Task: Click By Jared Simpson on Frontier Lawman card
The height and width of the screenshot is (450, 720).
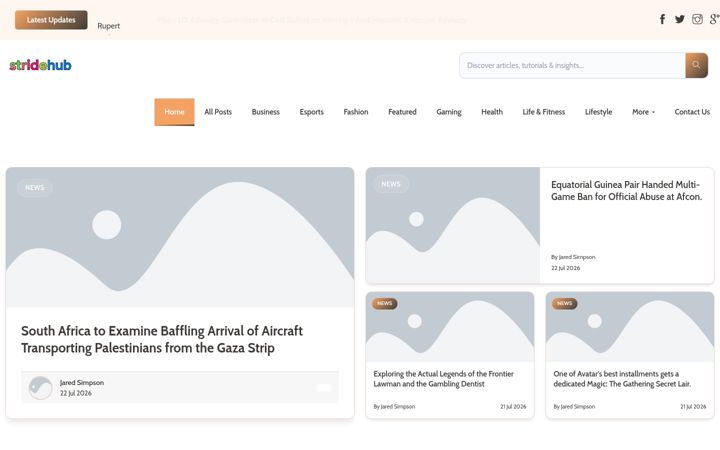Action: [x=394, y=407]
